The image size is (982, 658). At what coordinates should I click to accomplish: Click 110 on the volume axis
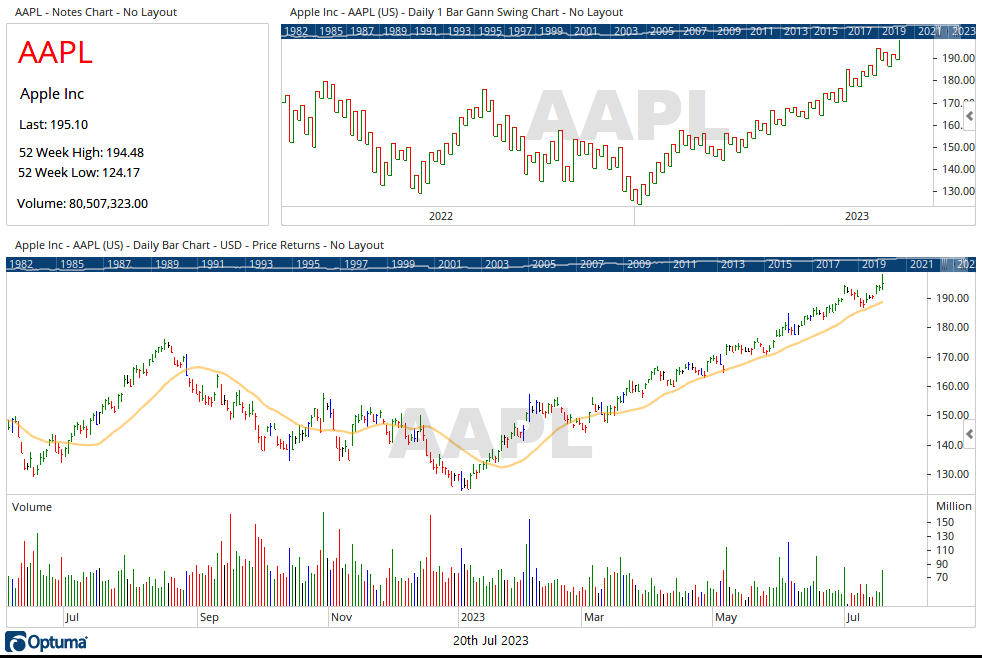[945, 550]
